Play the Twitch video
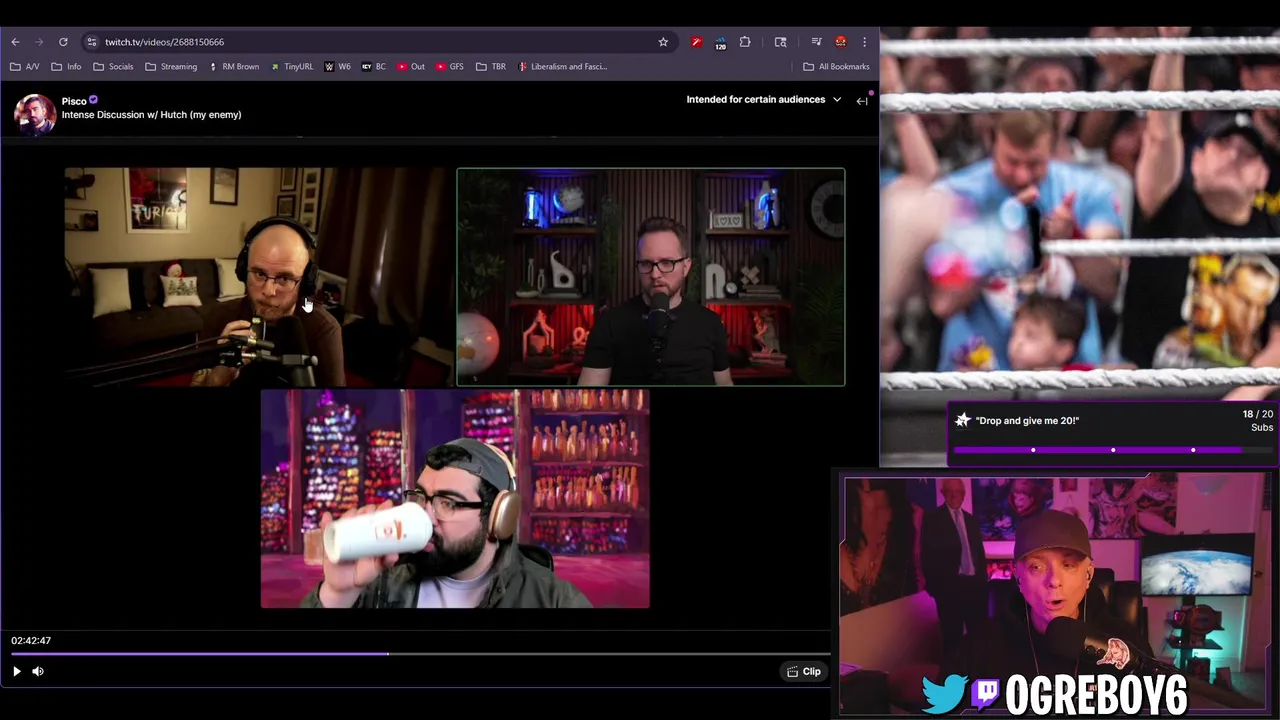The width and height of the screenshot is (1280, 720). pyautogui.click(x=17, y=672)
